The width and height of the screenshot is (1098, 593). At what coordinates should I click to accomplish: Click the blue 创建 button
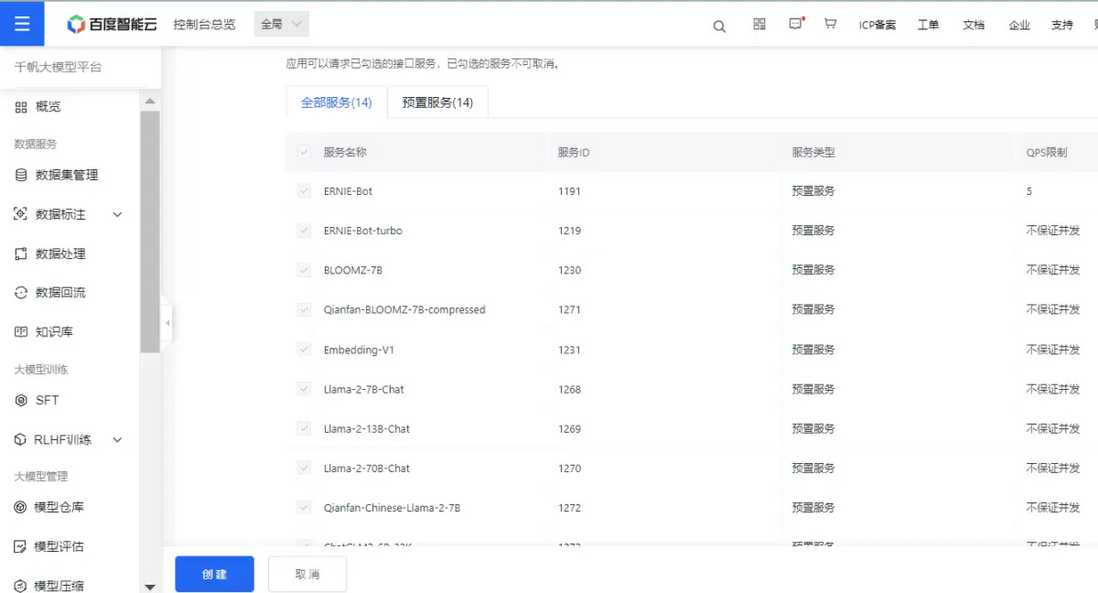[x=214, y=574]
